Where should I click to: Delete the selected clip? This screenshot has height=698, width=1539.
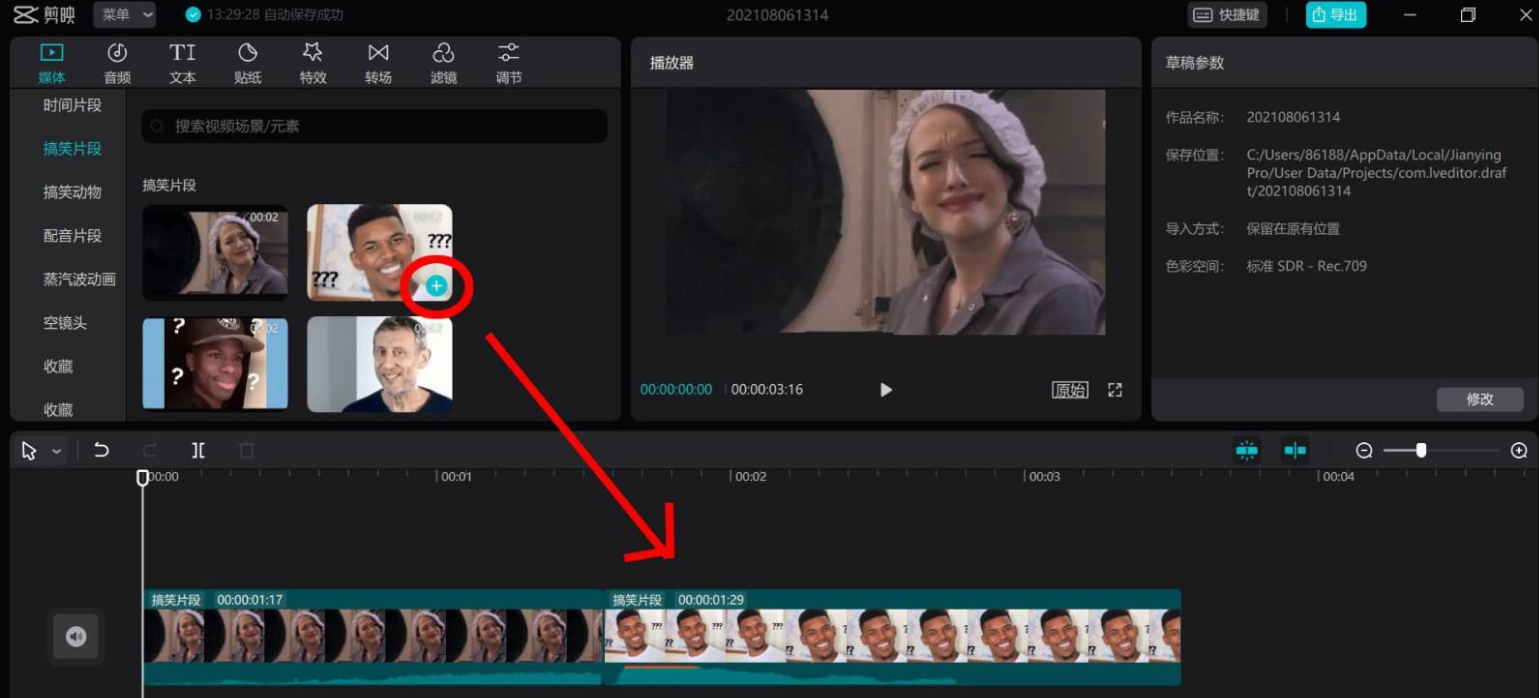[247, 450]
